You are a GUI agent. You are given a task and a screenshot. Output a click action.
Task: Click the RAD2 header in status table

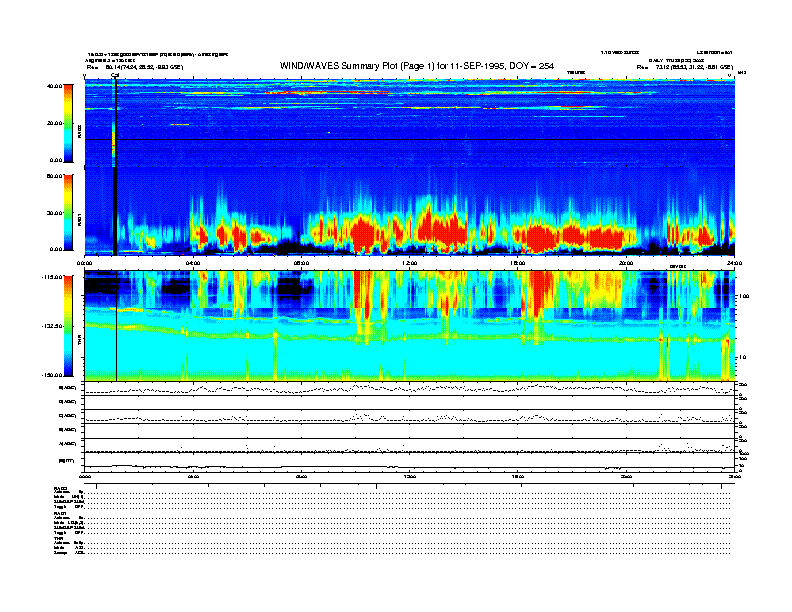(59, 487)
